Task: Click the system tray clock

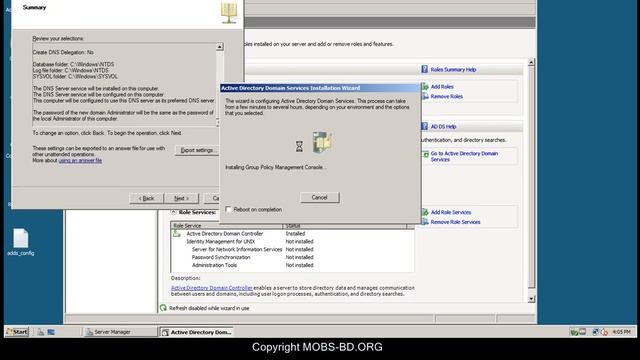Action: coord(622,332)
